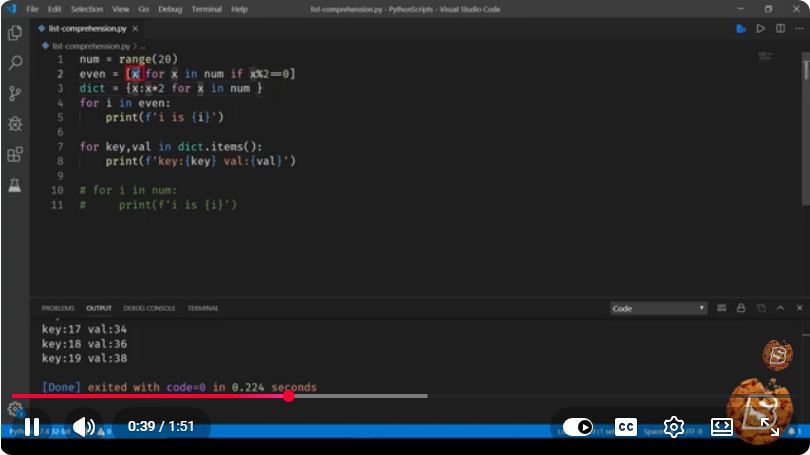The width and height of the screenshot is (810, 455).
Task: Open the View menu
Action: pyautogui.click(x=120, y=9)
